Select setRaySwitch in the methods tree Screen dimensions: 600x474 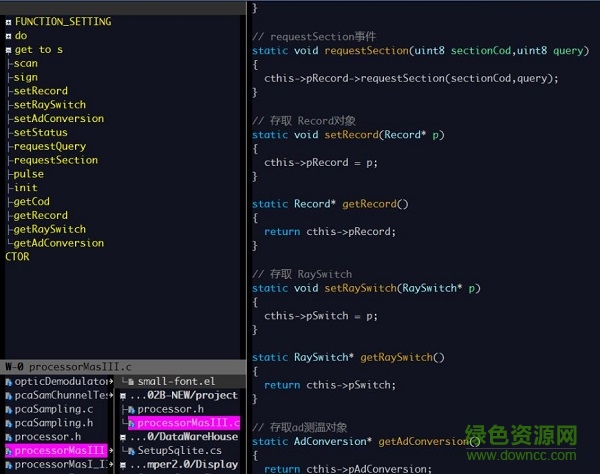(x=50, y=105)
